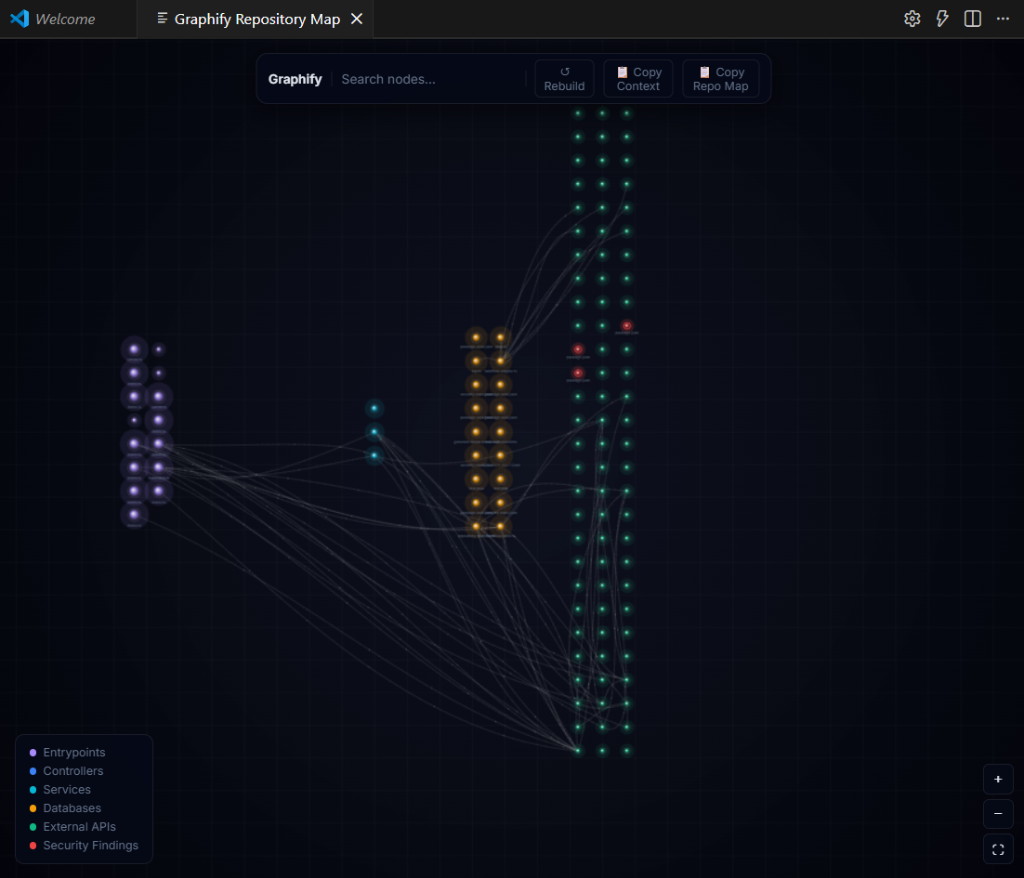
Task: Select the bottom cyan Services node
Action: (x=374, y=455)
